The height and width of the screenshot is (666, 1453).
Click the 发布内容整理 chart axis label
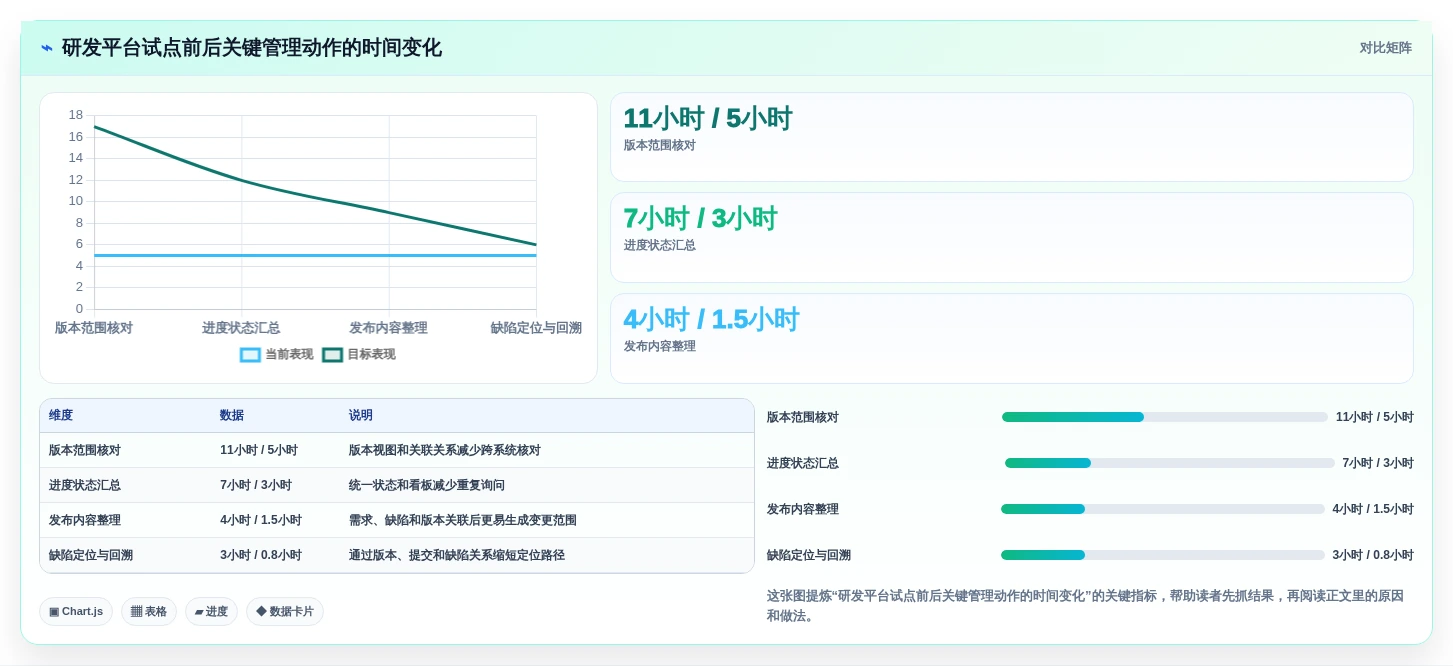(388, 328)
